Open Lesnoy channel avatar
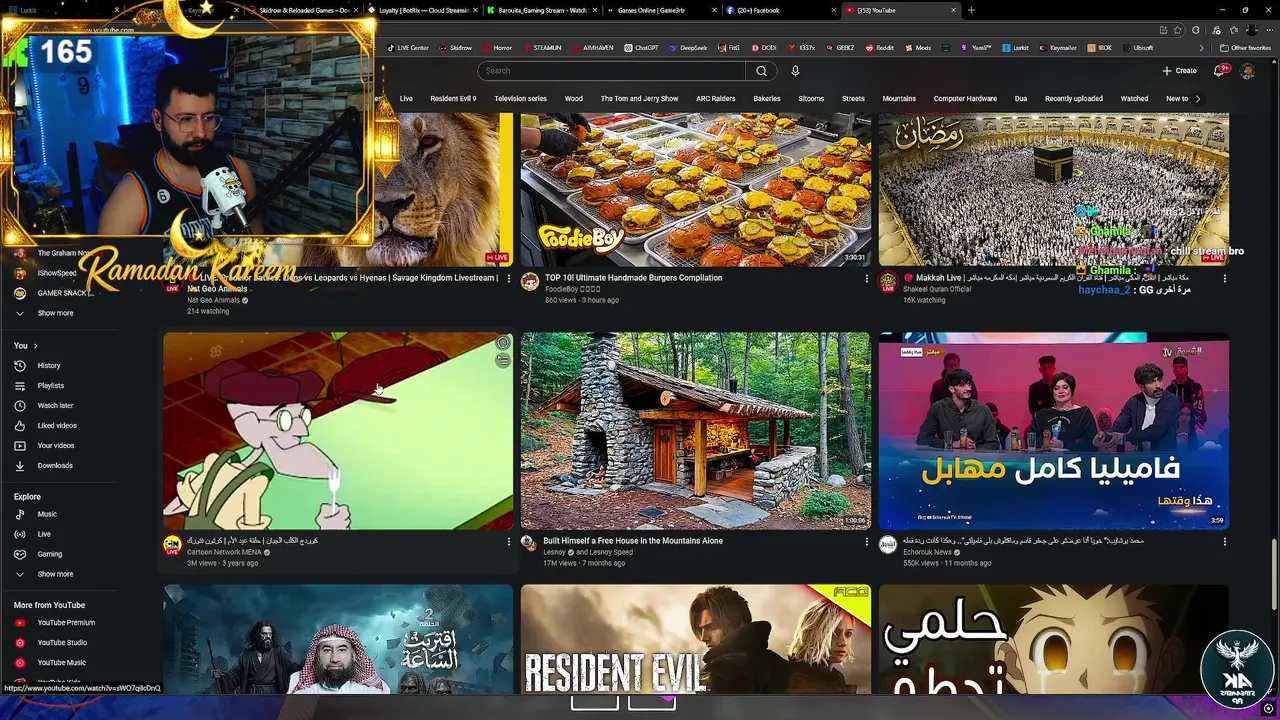 click(529, 543)
